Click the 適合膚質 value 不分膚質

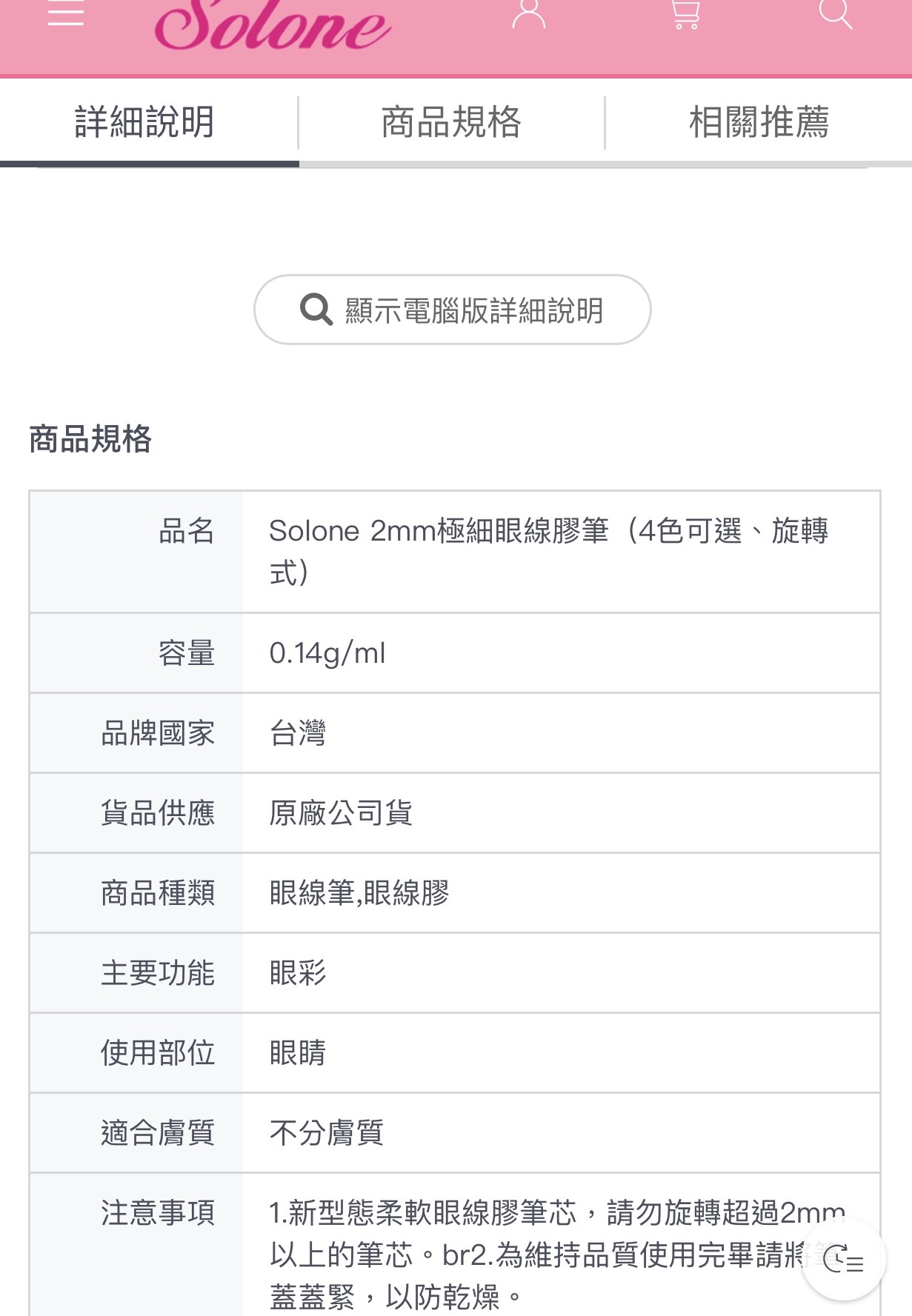tap(327, 1133)
